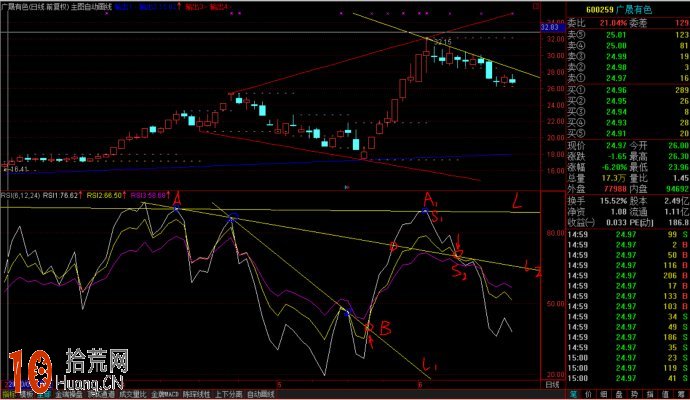Open the 阵列线性 indicator tab
This screenshot has height=400, width=690.
pos(196,394)
